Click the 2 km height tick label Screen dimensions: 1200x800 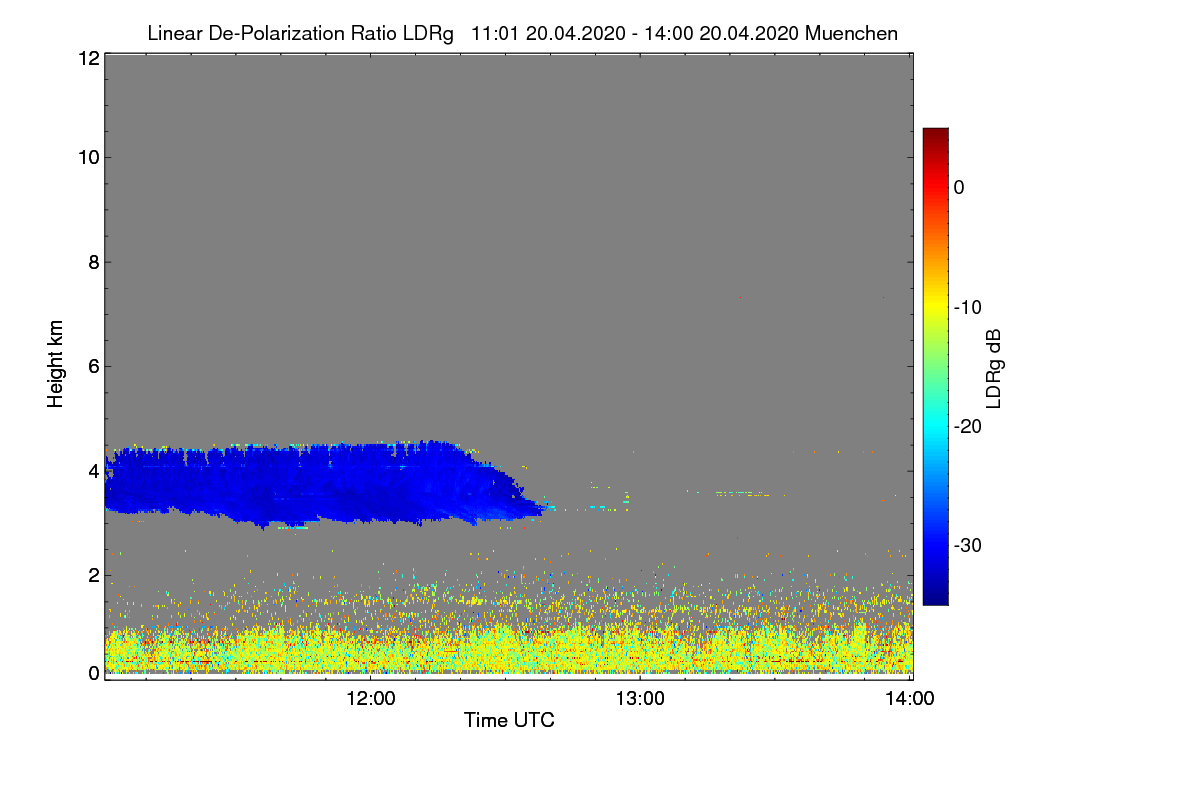tap(92, 575)
